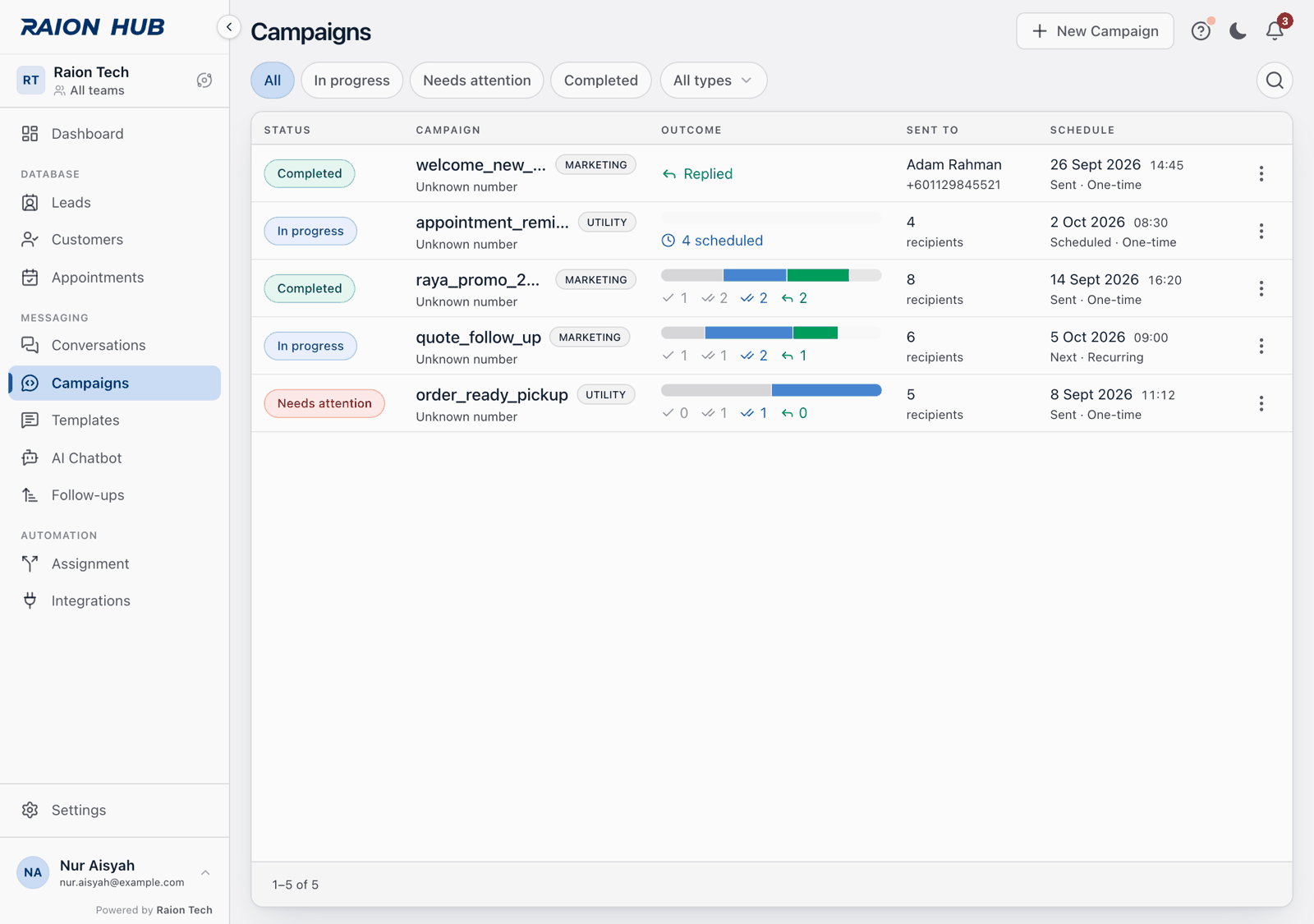The height and width of the screenshot is (924, 1314).
Task: Click the Replied outcome in welcome_new row
Action: 697,174
